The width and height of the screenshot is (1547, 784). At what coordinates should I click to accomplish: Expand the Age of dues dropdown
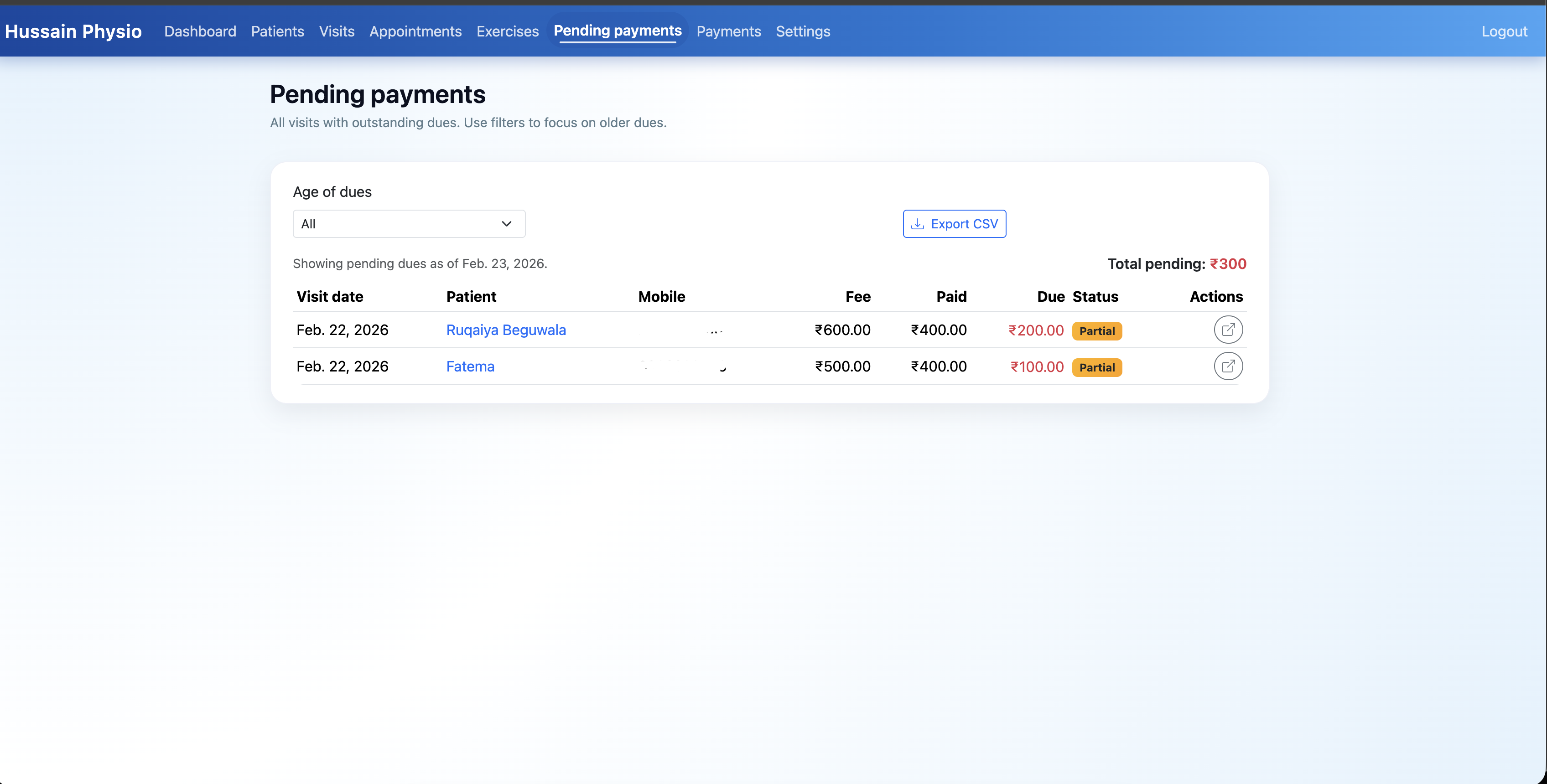tap(408, 224)
